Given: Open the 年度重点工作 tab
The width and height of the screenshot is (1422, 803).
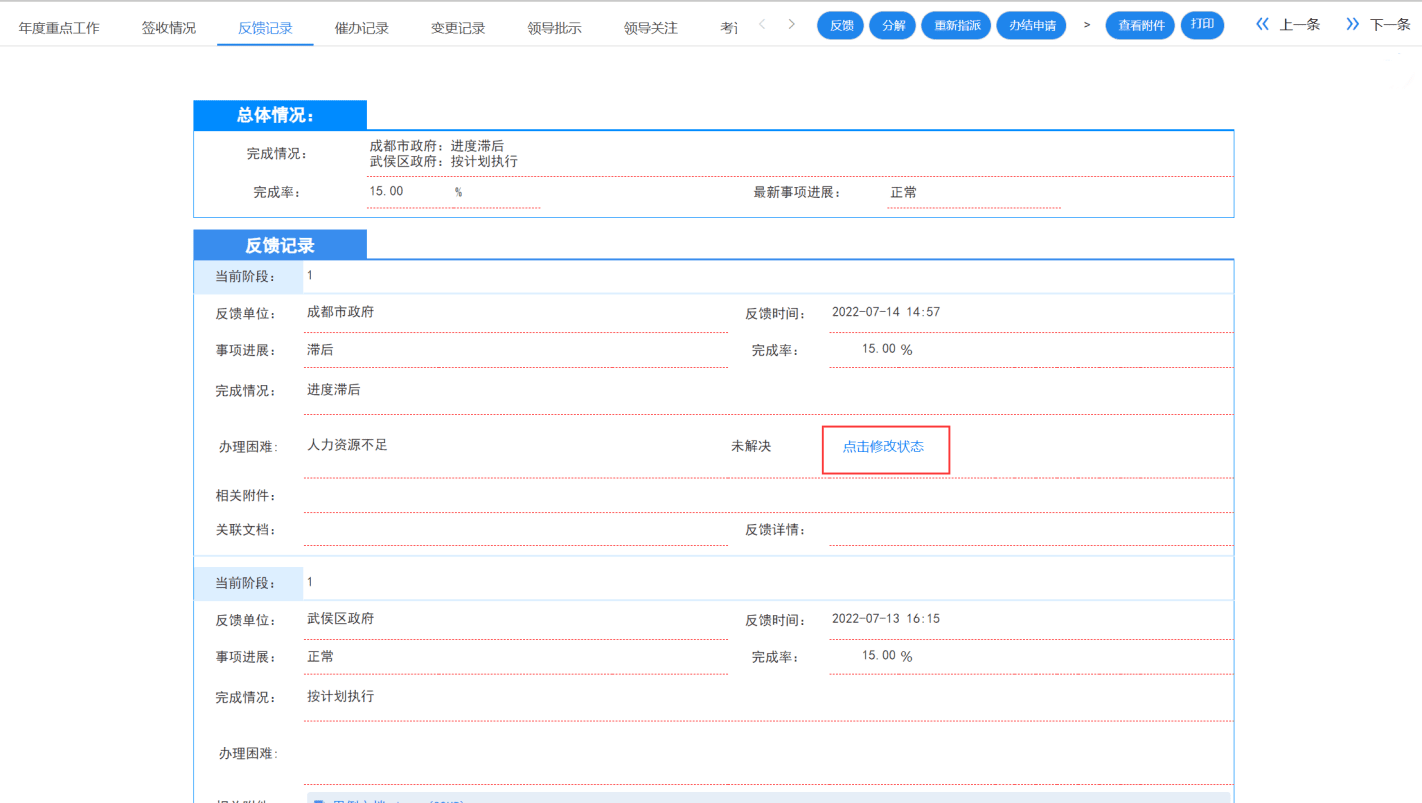Looking at the screenshot, I should pyautogui.click(x=59, y=28).
